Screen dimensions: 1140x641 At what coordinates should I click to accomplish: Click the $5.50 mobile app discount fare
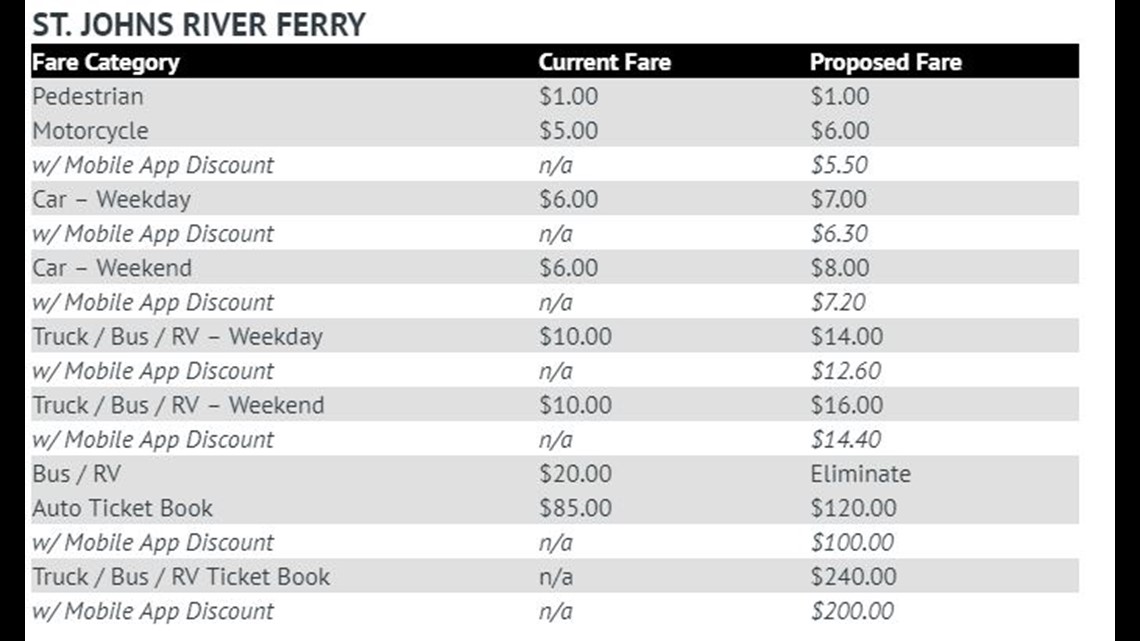(839, 165)
